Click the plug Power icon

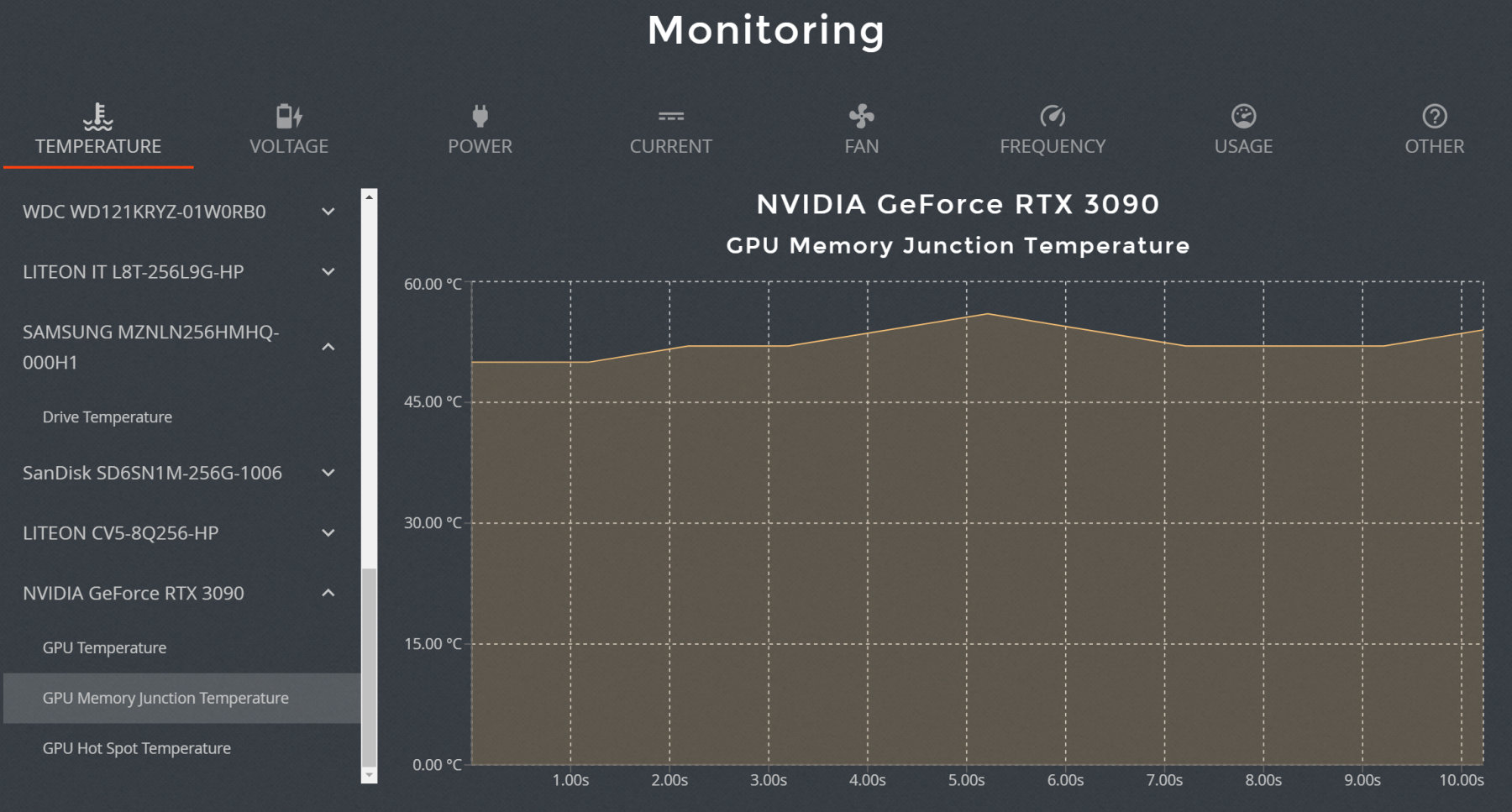coord(480,116)
